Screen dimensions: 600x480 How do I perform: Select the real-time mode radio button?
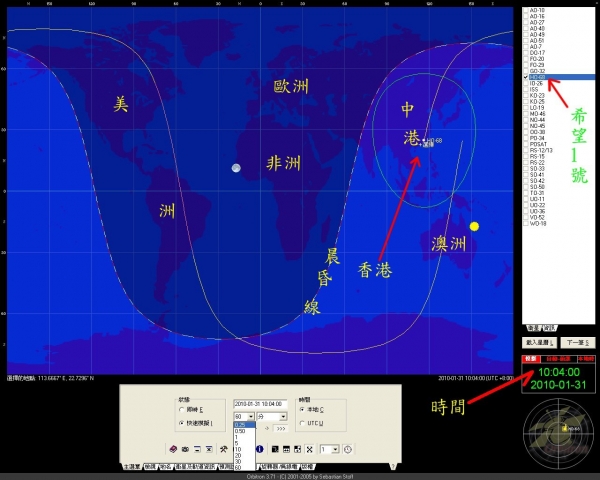pyautogui.click(x=180, y=409)
